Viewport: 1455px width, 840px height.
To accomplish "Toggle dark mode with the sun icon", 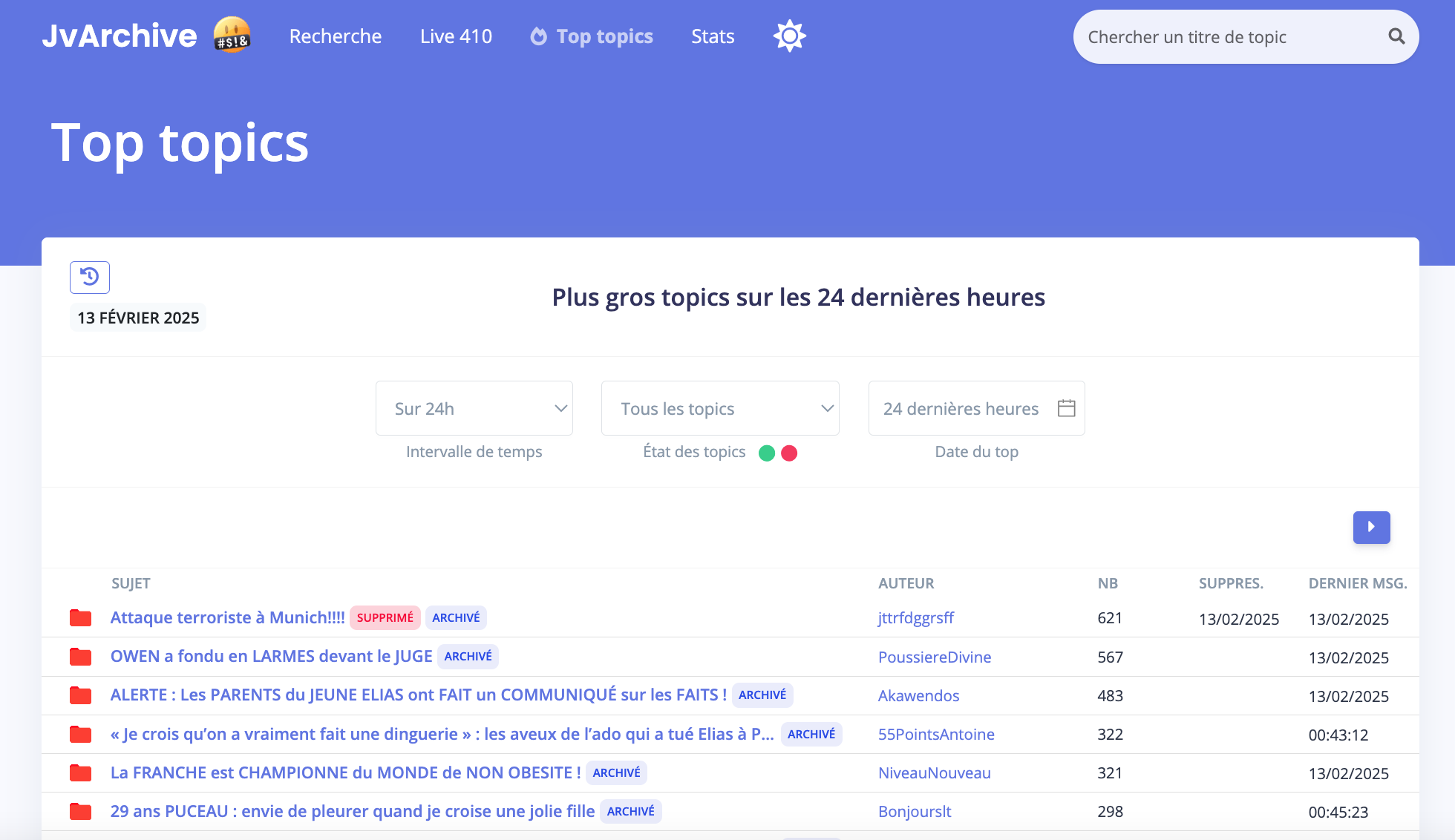I will pyautogui.click(x=789, y=35).
